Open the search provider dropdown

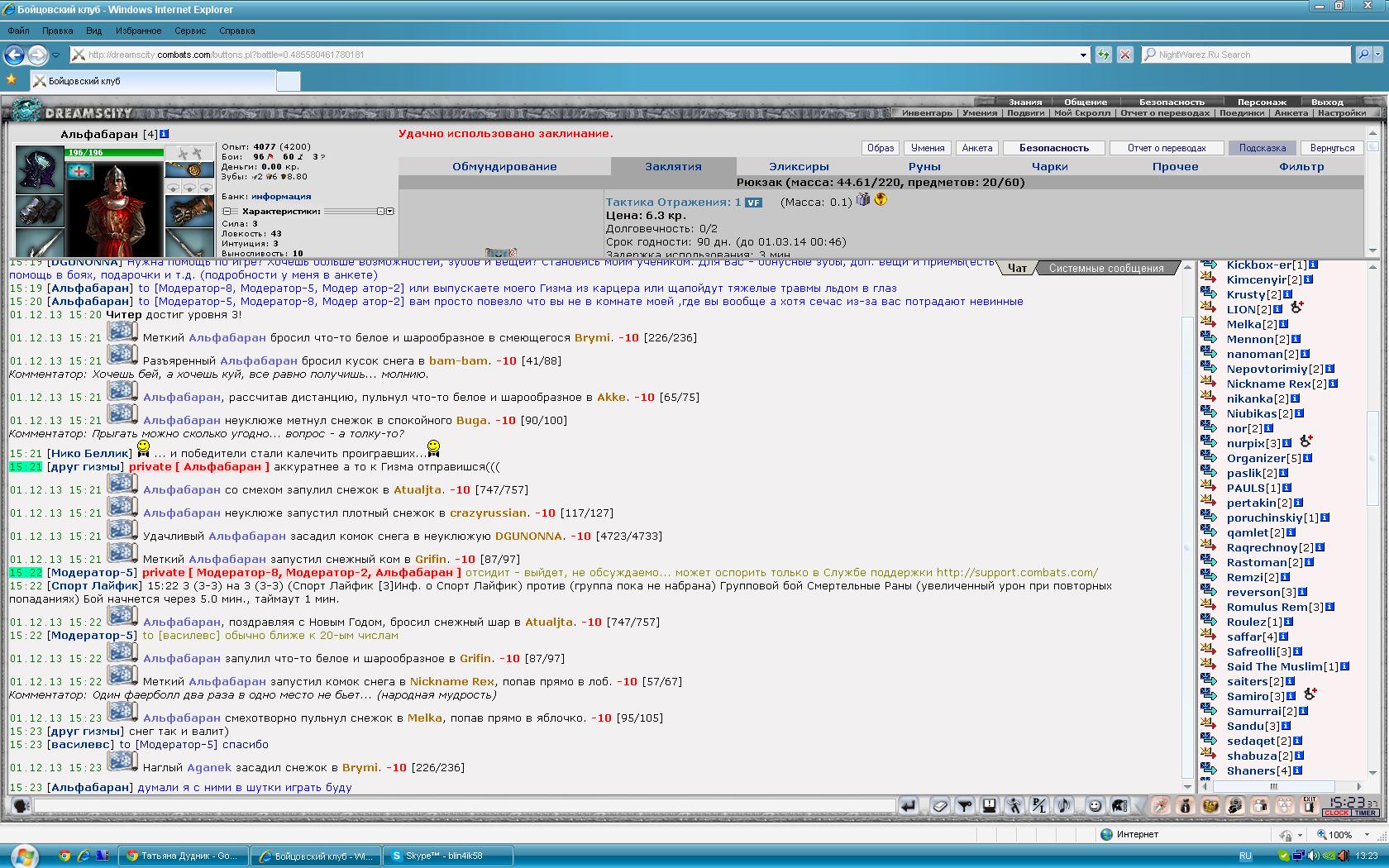coord(1379,55)
